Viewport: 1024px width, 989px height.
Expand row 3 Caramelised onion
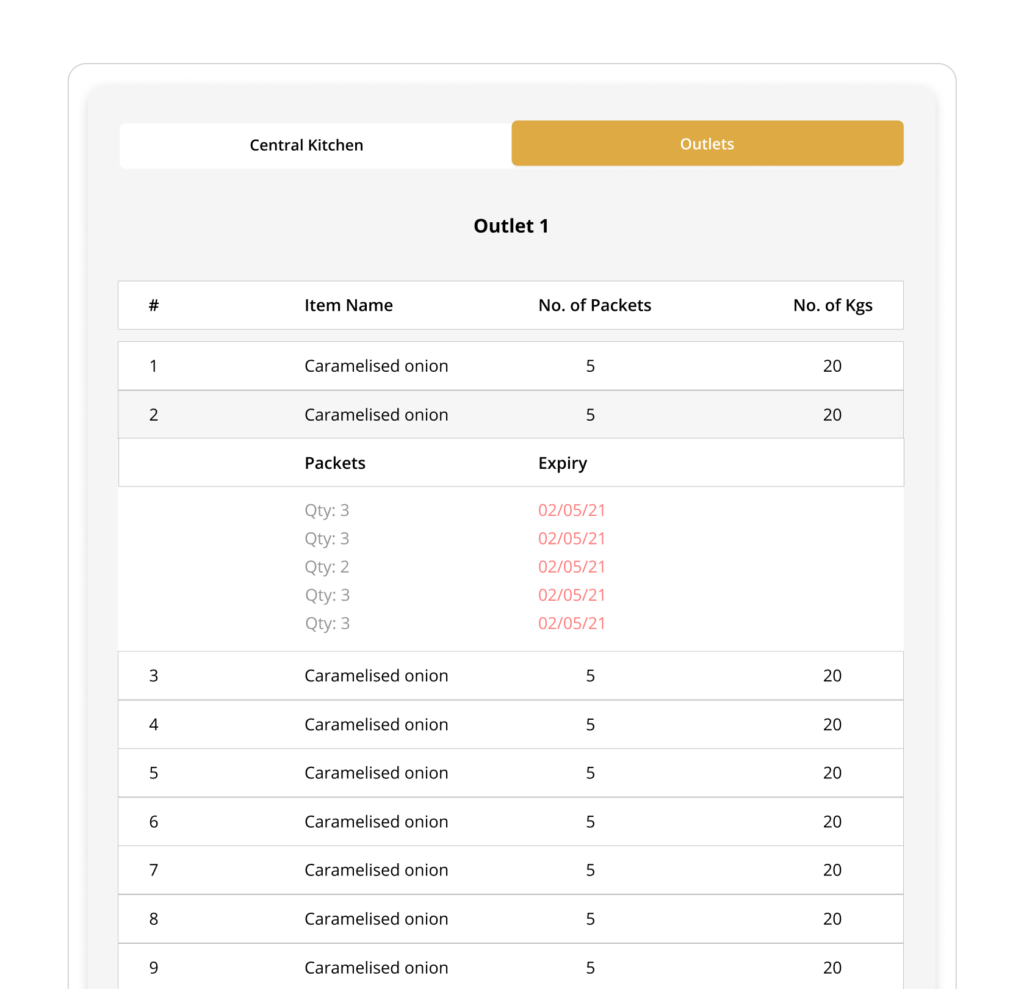(511, 675)
